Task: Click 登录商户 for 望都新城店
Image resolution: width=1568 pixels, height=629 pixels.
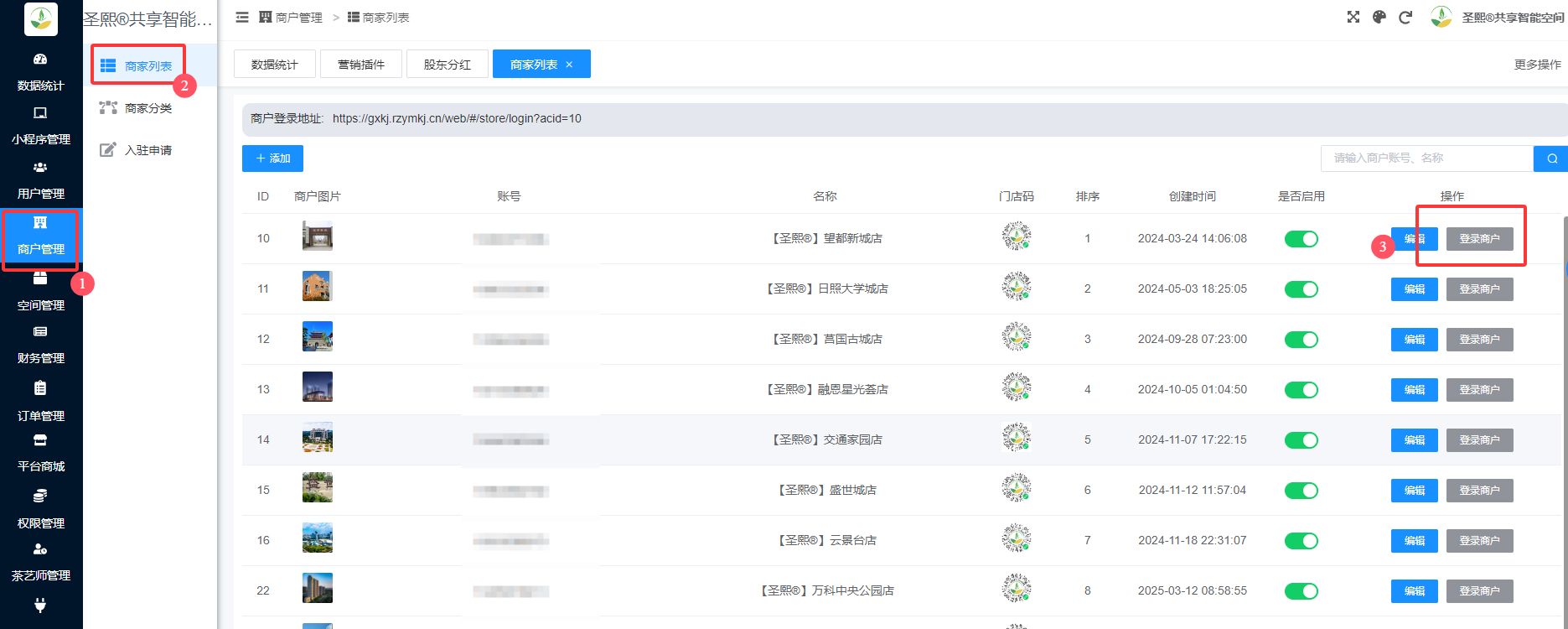Action: click(1479, 239)
